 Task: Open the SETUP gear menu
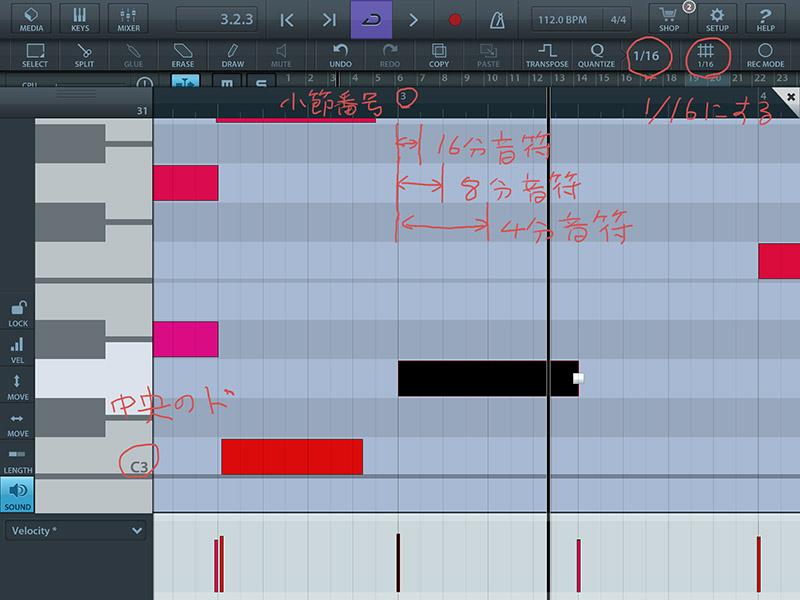click(x=717, y=19)
